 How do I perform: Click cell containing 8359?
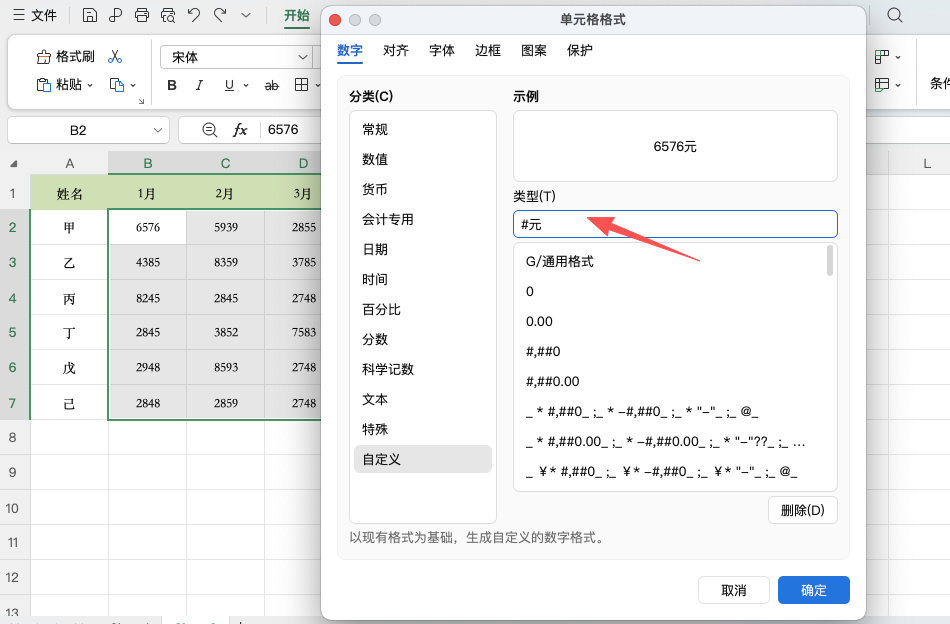click(x=225, y=262)
